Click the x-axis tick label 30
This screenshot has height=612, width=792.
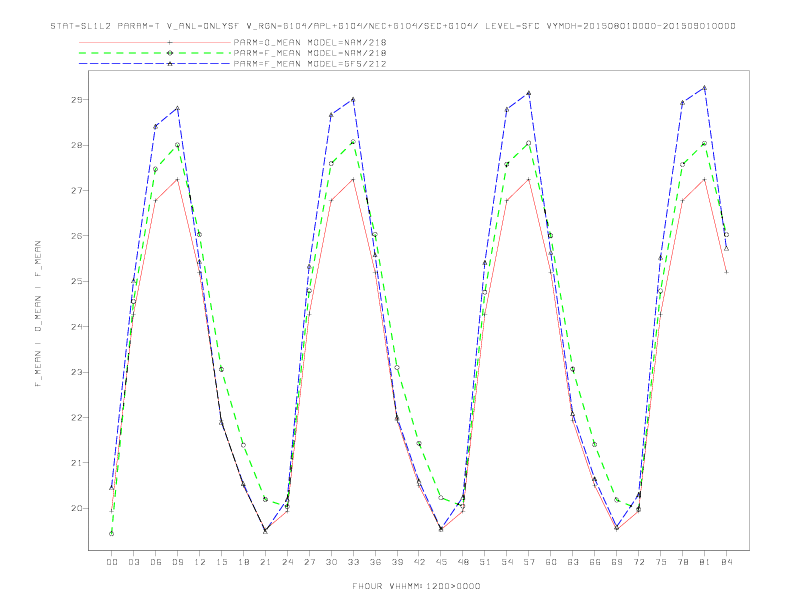(x=331, y=562)
